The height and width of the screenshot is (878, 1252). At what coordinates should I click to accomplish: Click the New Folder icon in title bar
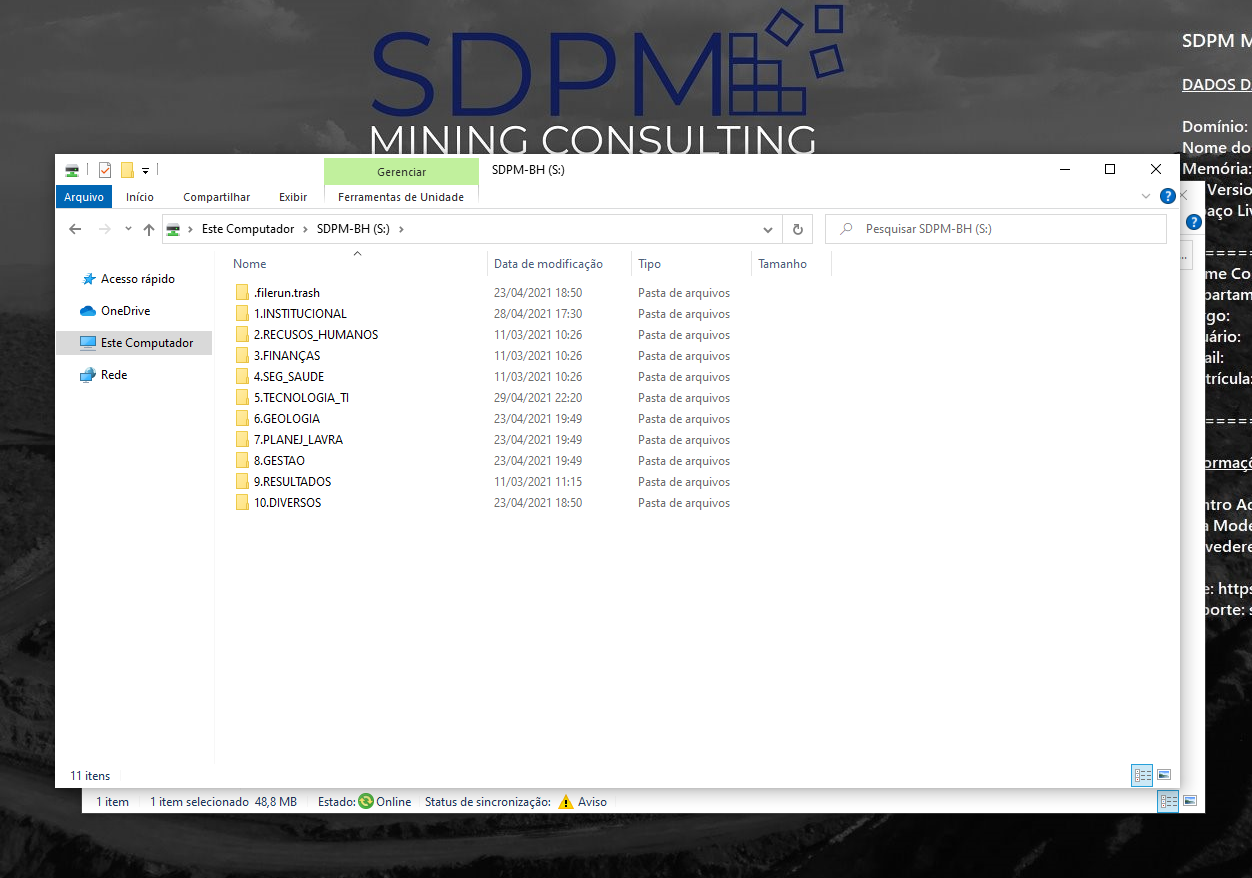click(127, 170)
